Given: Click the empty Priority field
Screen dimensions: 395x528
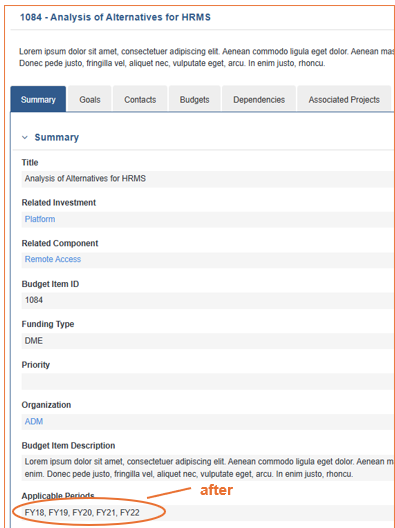Looking at the screenshot, I should 208,381.
